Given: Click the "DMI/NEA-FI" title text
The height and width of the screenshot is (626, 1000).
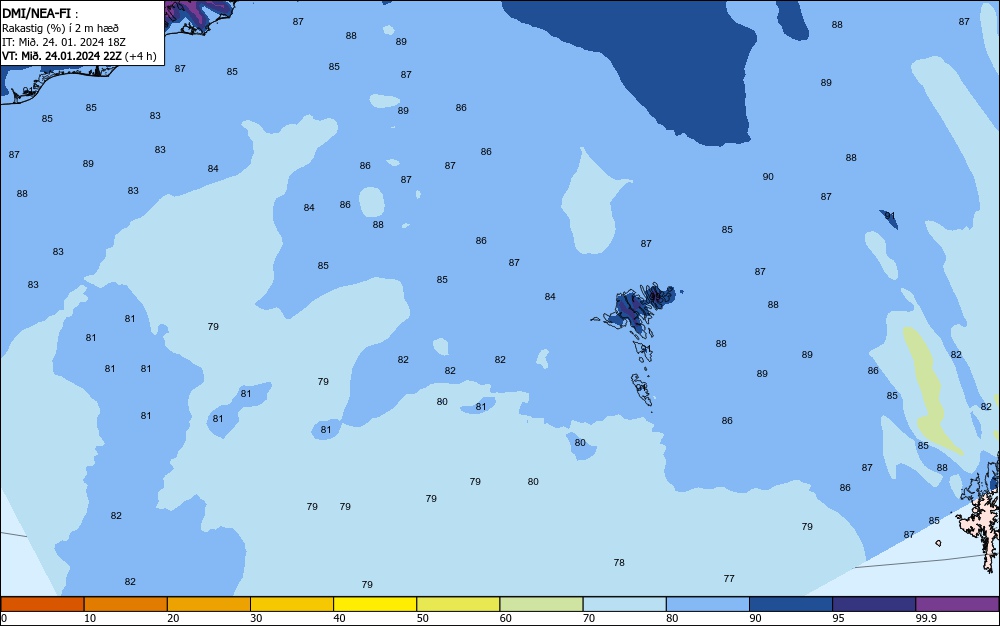Looking at the screenshot, I should click(36, 13).
